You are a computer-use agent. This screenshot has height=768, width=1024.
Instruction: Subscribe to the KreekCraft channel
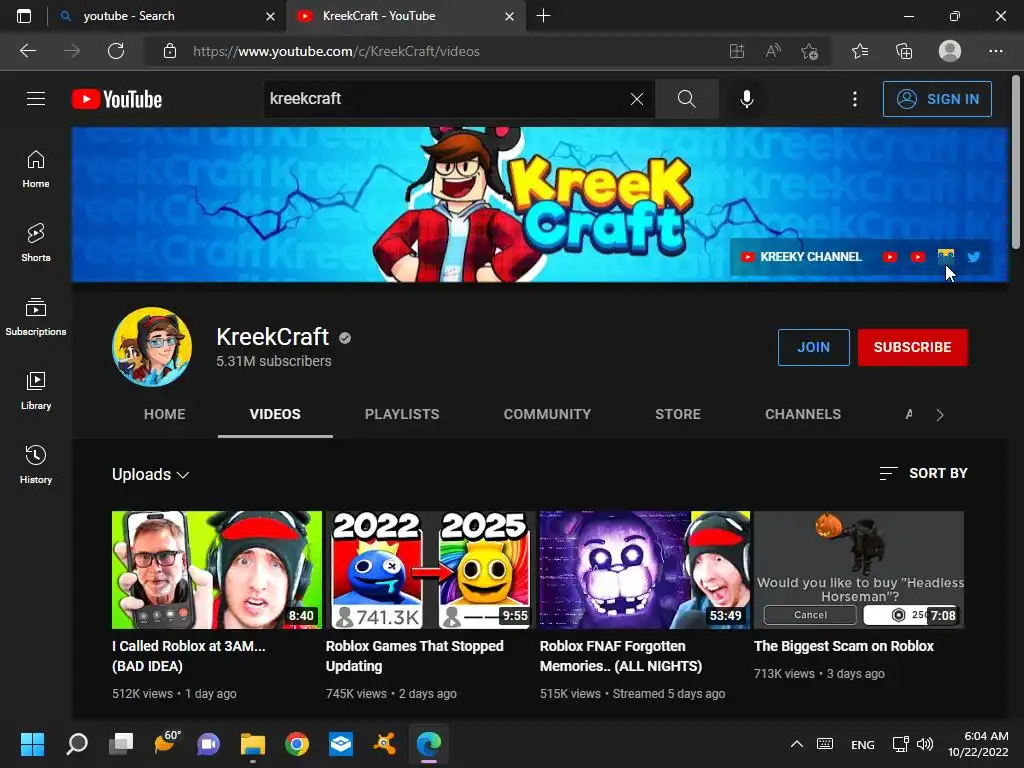pyautogui.click(x=912, y=347)
